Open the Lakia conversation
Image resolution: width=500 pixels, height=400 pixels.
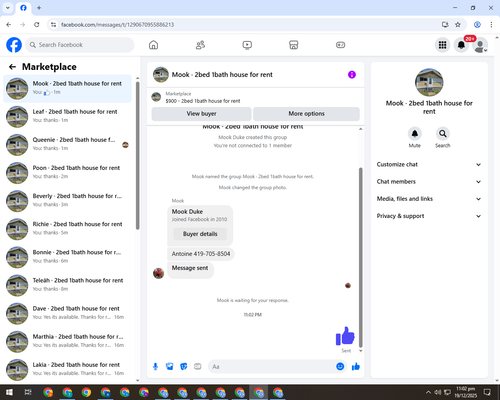(67, 369)
